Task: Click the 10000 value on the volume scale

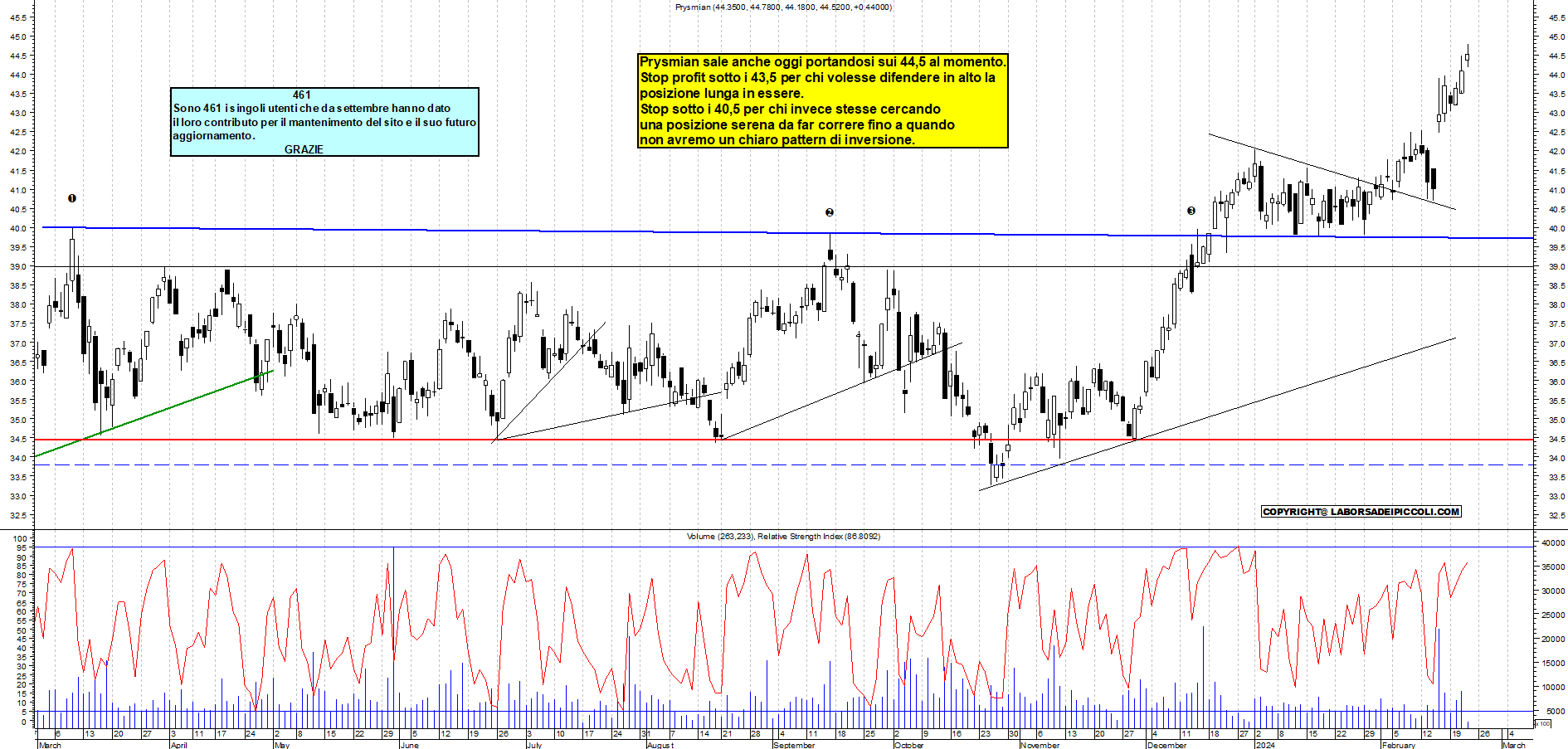Action: click(x=1553, y=688)
